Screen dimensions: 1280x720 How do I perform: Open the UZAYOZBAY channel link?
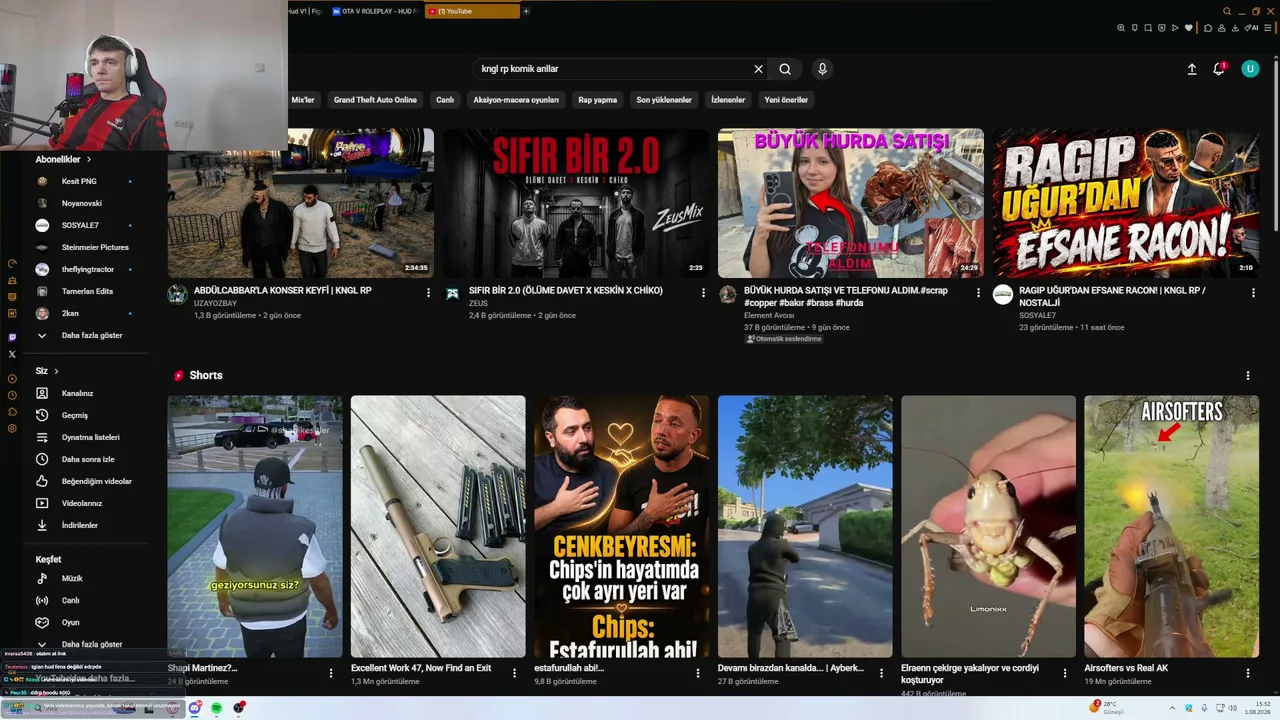(x=215, y=303)
